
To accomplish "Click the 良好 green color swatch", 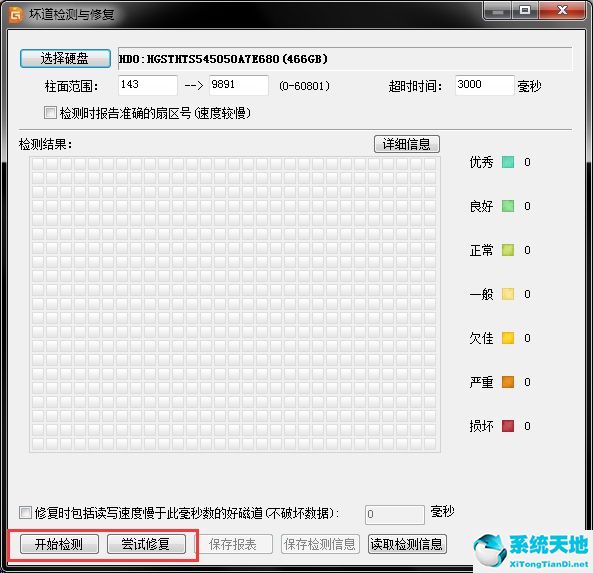I will point(508,206).
